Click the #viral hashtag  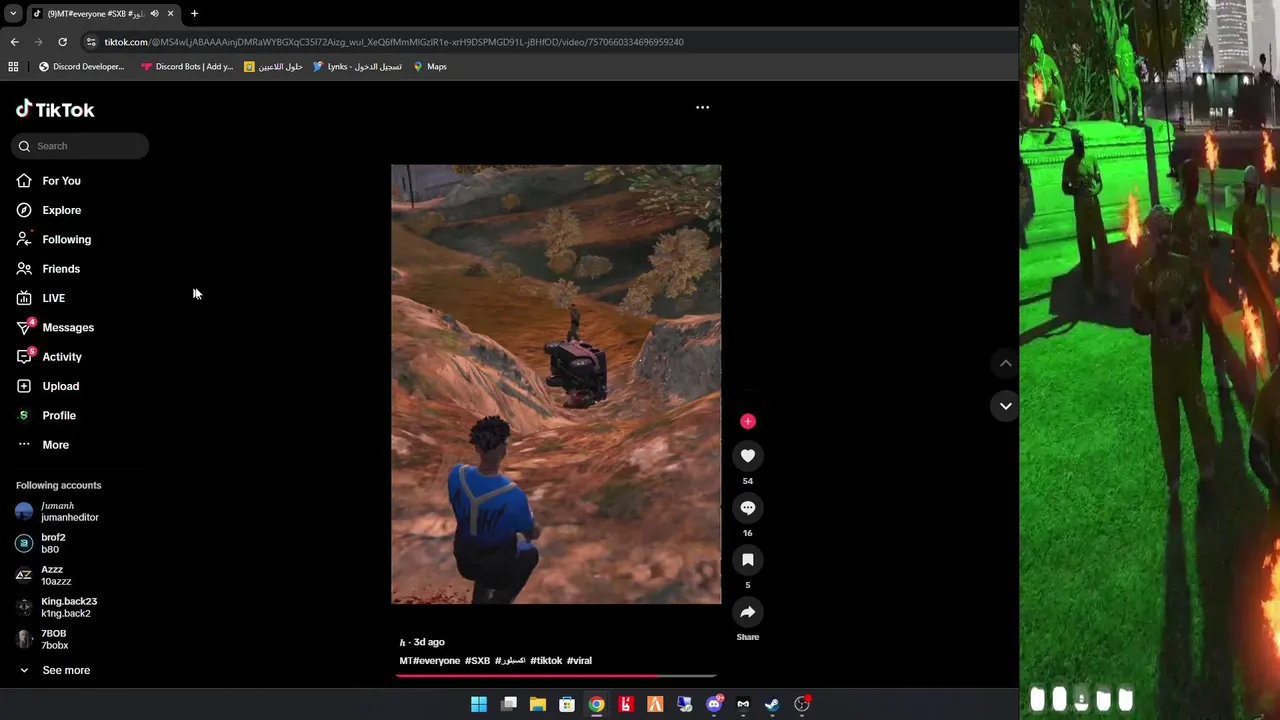(579, 661)
